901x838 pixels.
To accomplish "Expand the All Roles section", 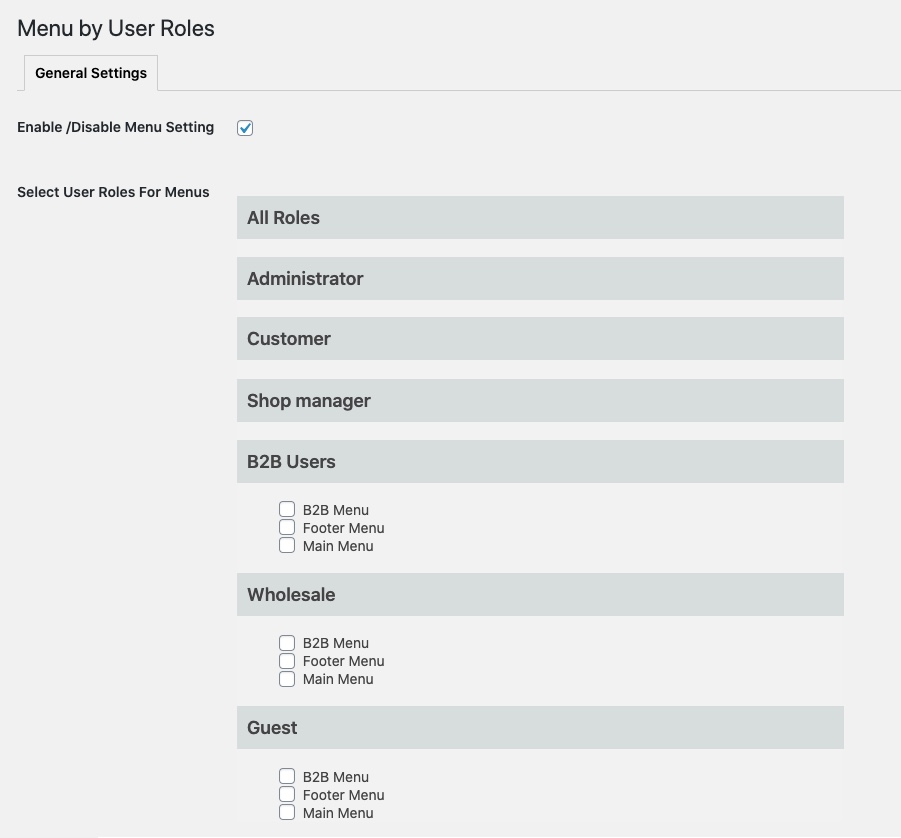I will click(x=540, y=217).
